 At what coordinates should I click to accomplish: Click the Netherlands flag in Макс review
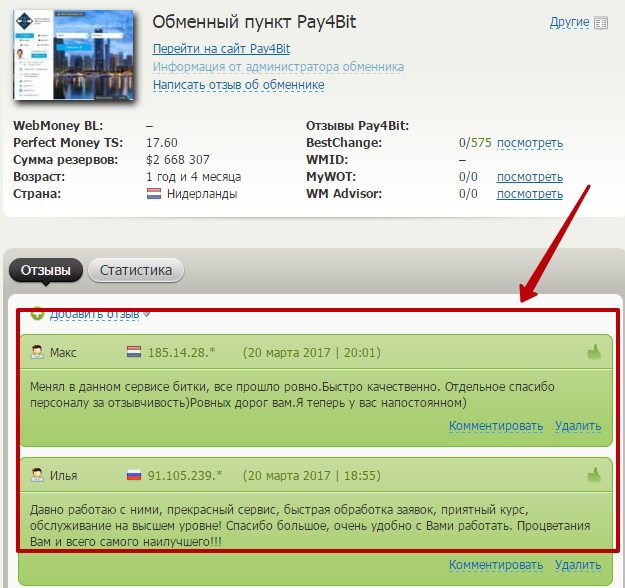(134, 352)
